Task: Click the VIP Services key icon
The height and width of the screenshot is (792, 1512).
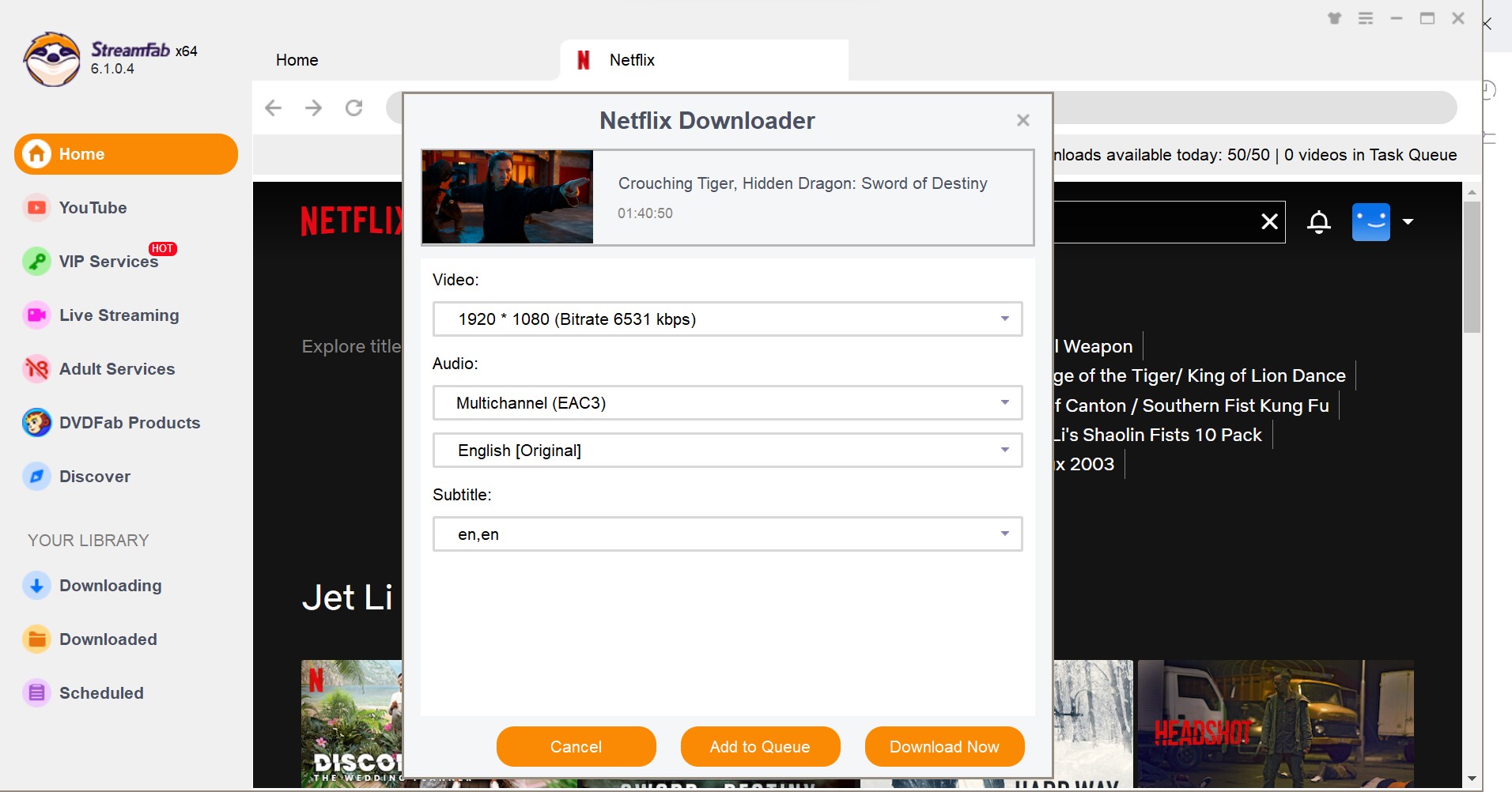Action: 36,262
